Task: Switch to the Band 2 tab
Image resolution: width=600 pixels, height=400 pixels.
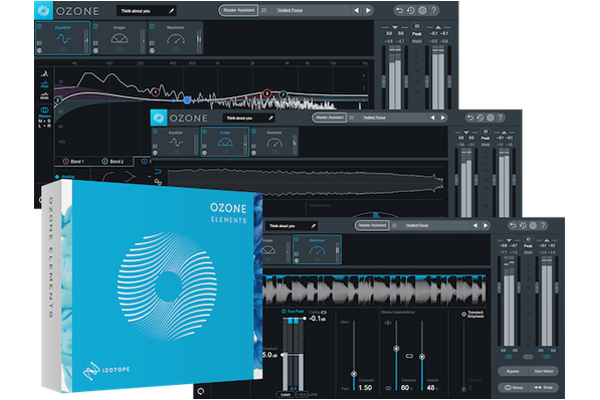Action: coord(113,161)
